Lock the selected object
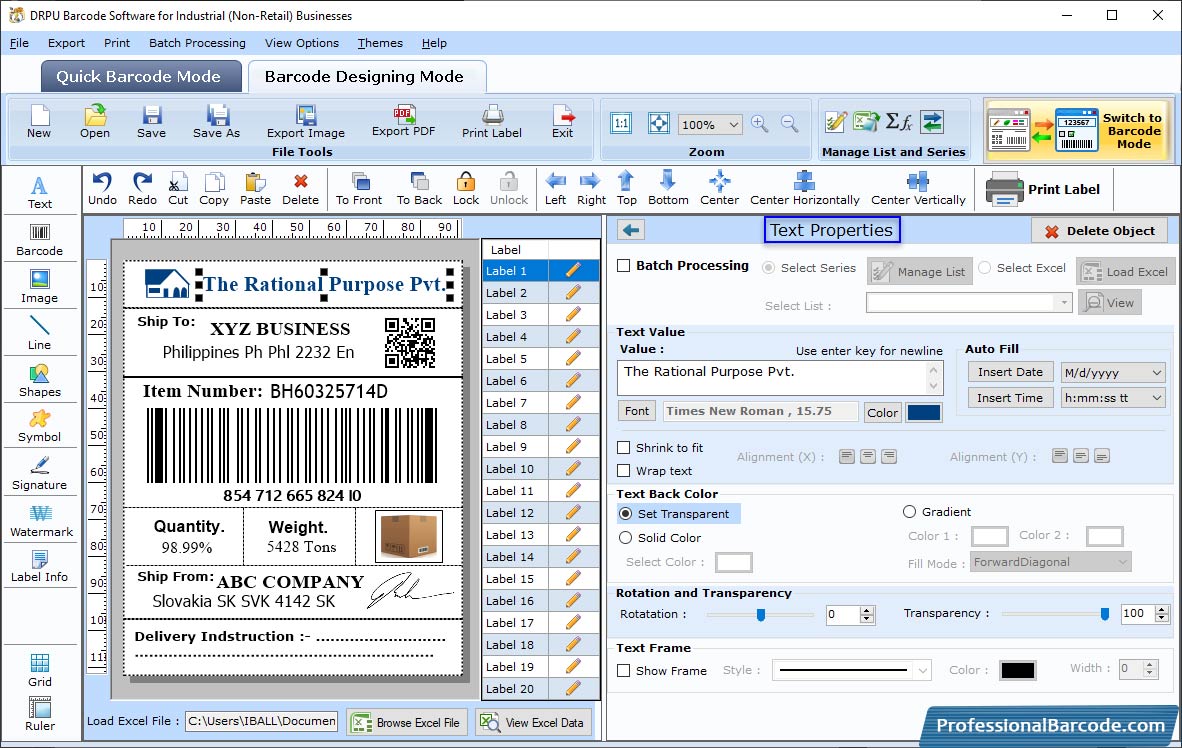Image resolution: width=1182 pixels, height=748 pixels. (466, 189)
